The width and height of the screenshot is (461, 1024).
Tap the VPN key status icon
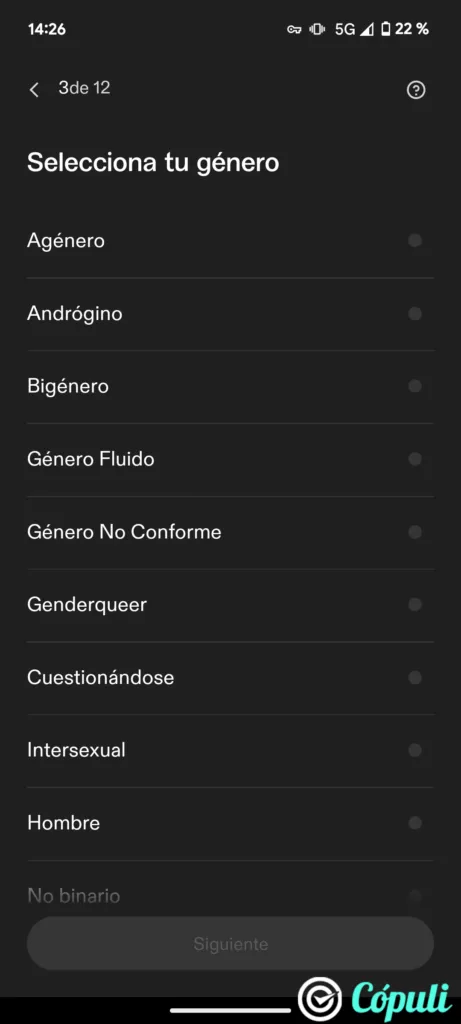click(x=294, y=29)
